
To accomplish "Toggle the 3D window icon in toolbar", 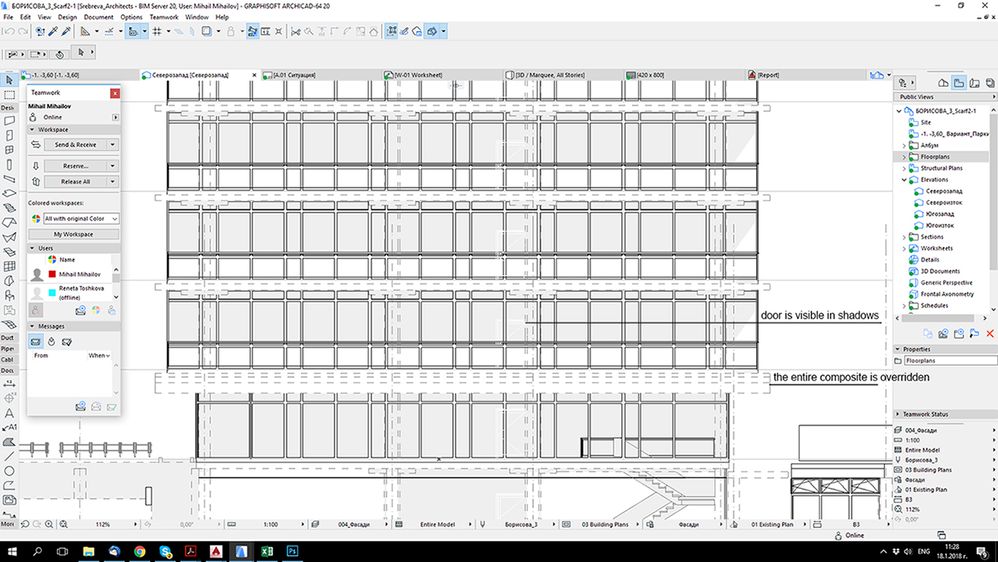I will tap(432, 31).
